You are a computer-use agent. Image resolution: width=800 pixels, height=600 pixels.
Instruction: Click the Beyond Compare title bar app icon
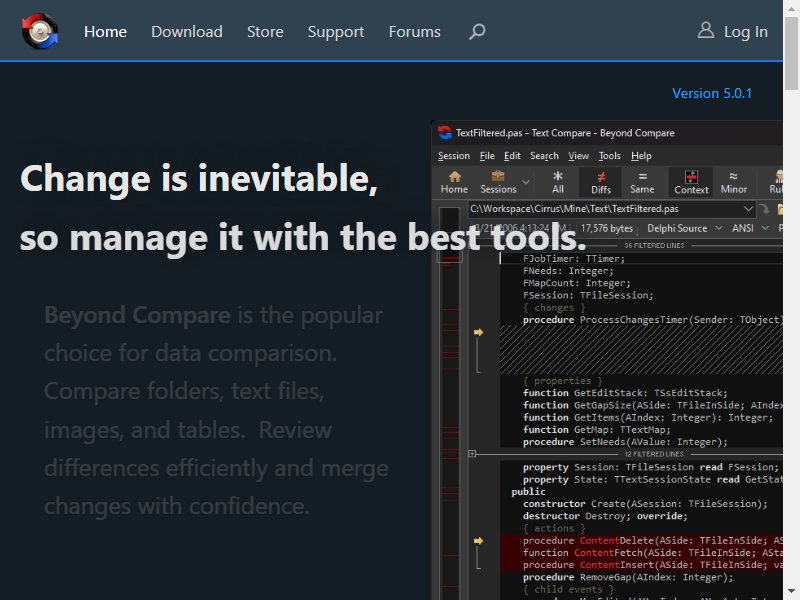pyautogui.click(x=444, y=133)
